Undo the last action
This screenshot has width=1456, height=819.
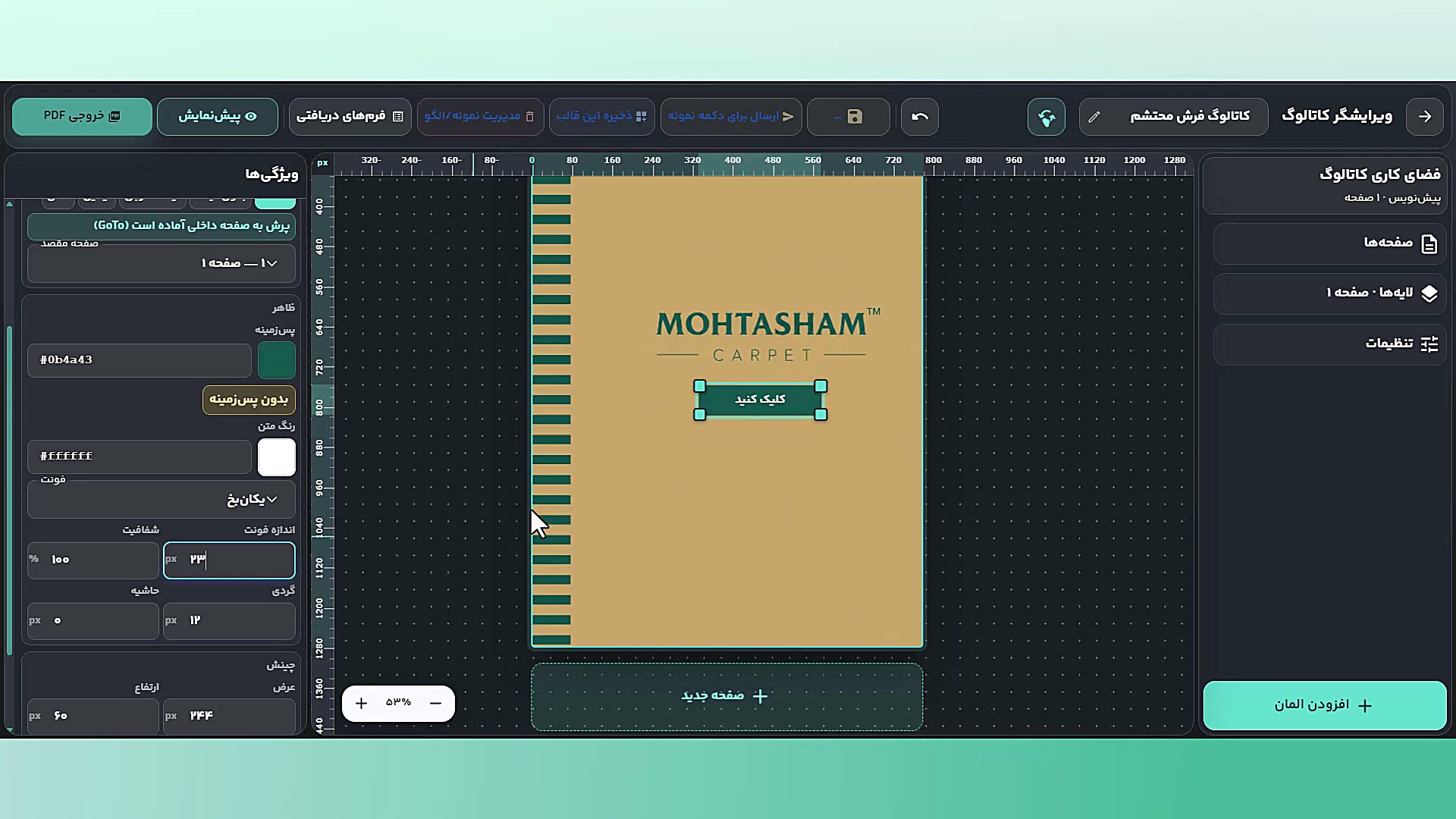pos(920,117)
